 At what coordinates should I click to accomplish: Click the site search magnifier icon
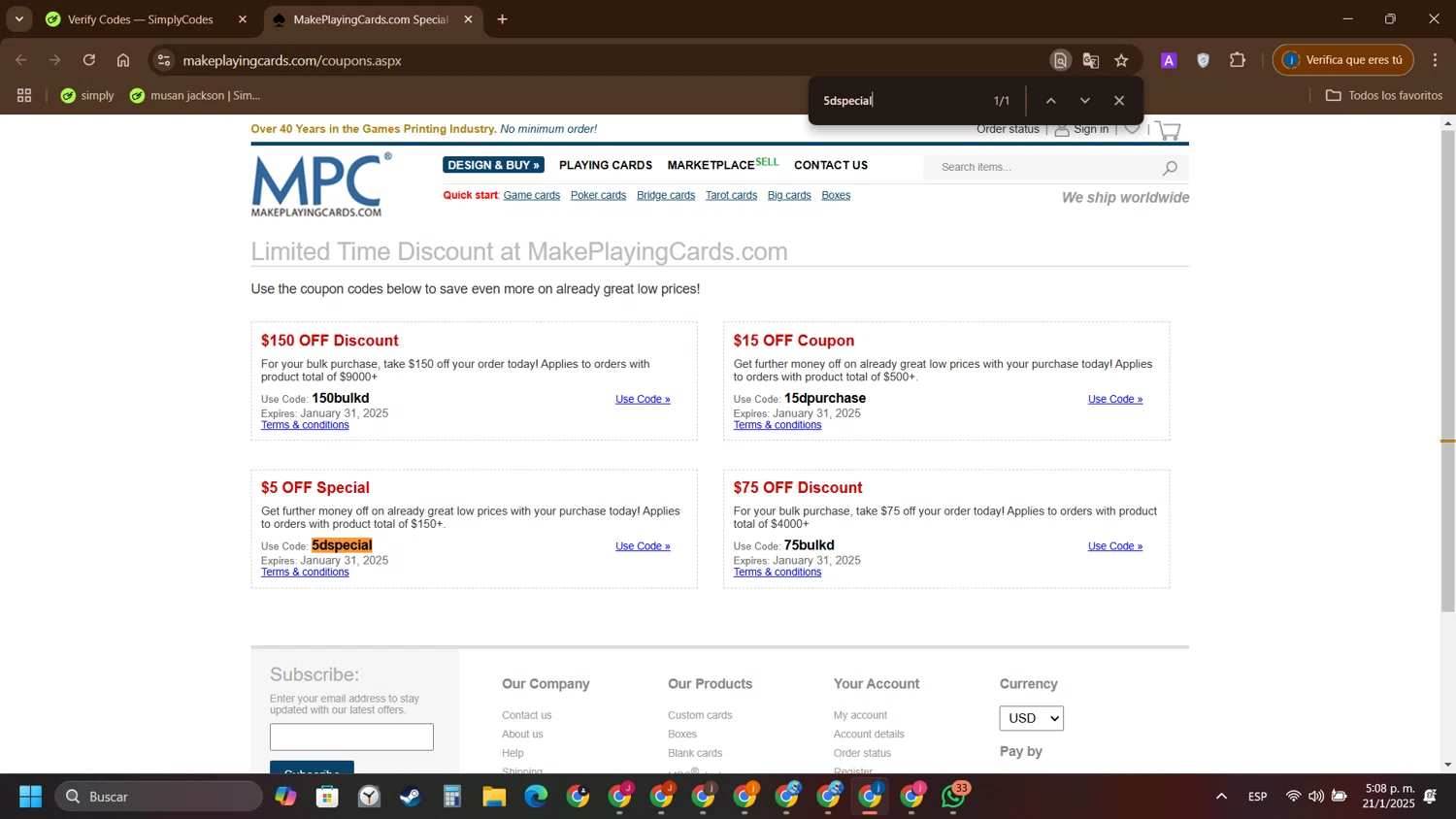pyautogui.click(x=1170, y=168)
